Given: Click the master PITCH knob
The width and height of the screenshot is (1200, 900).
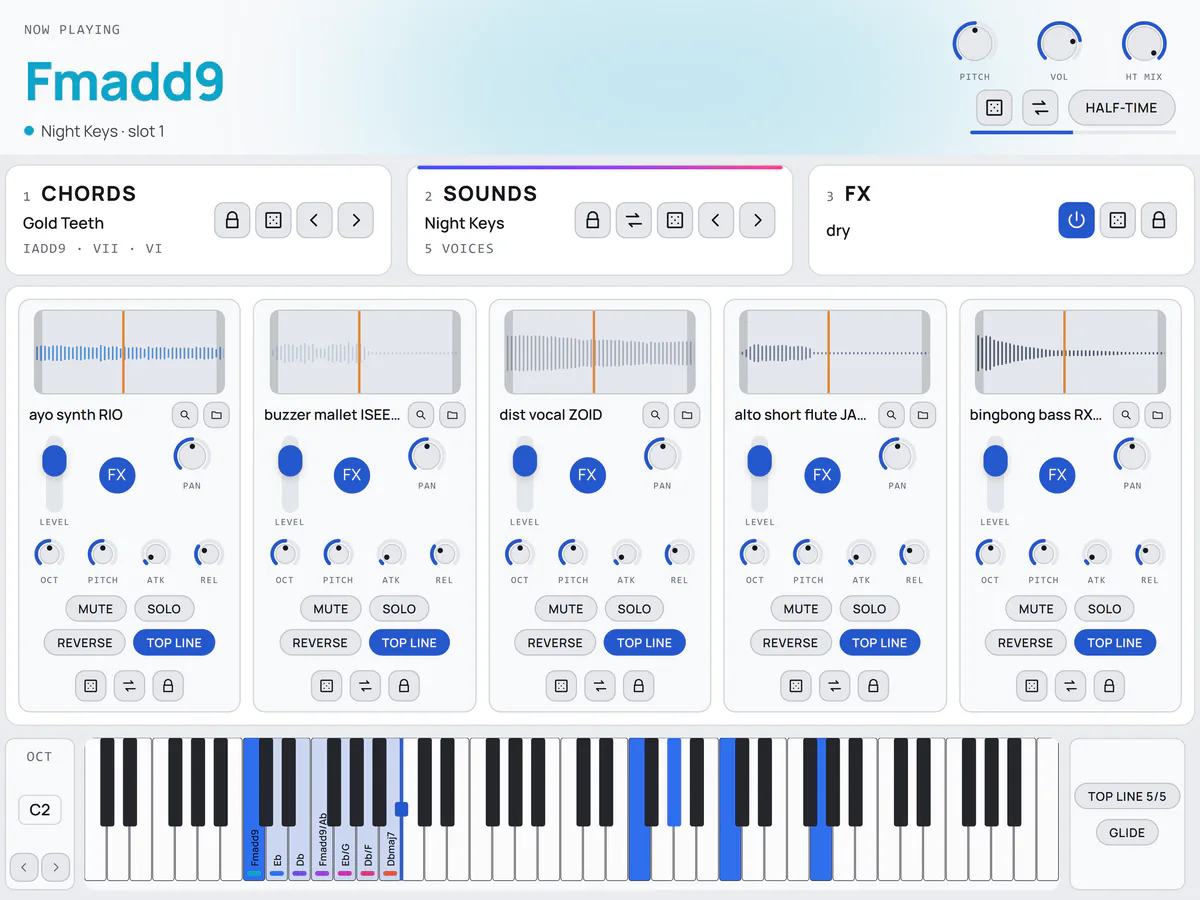Looking at the screenshot, I should coord(975,43).
